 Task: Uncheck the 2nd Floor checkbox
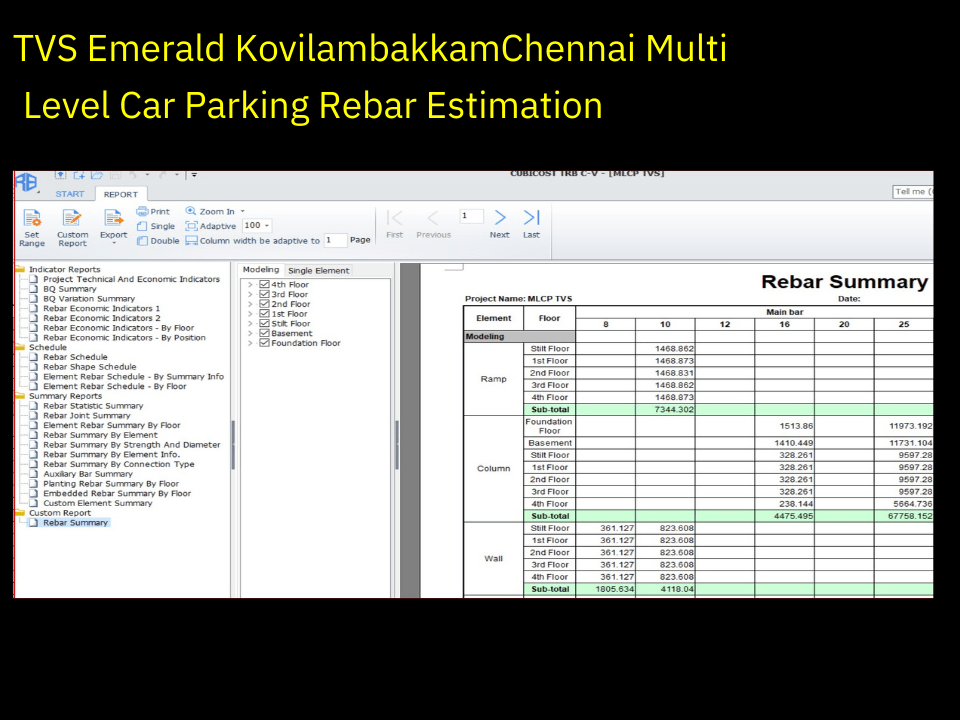(264, 304)
